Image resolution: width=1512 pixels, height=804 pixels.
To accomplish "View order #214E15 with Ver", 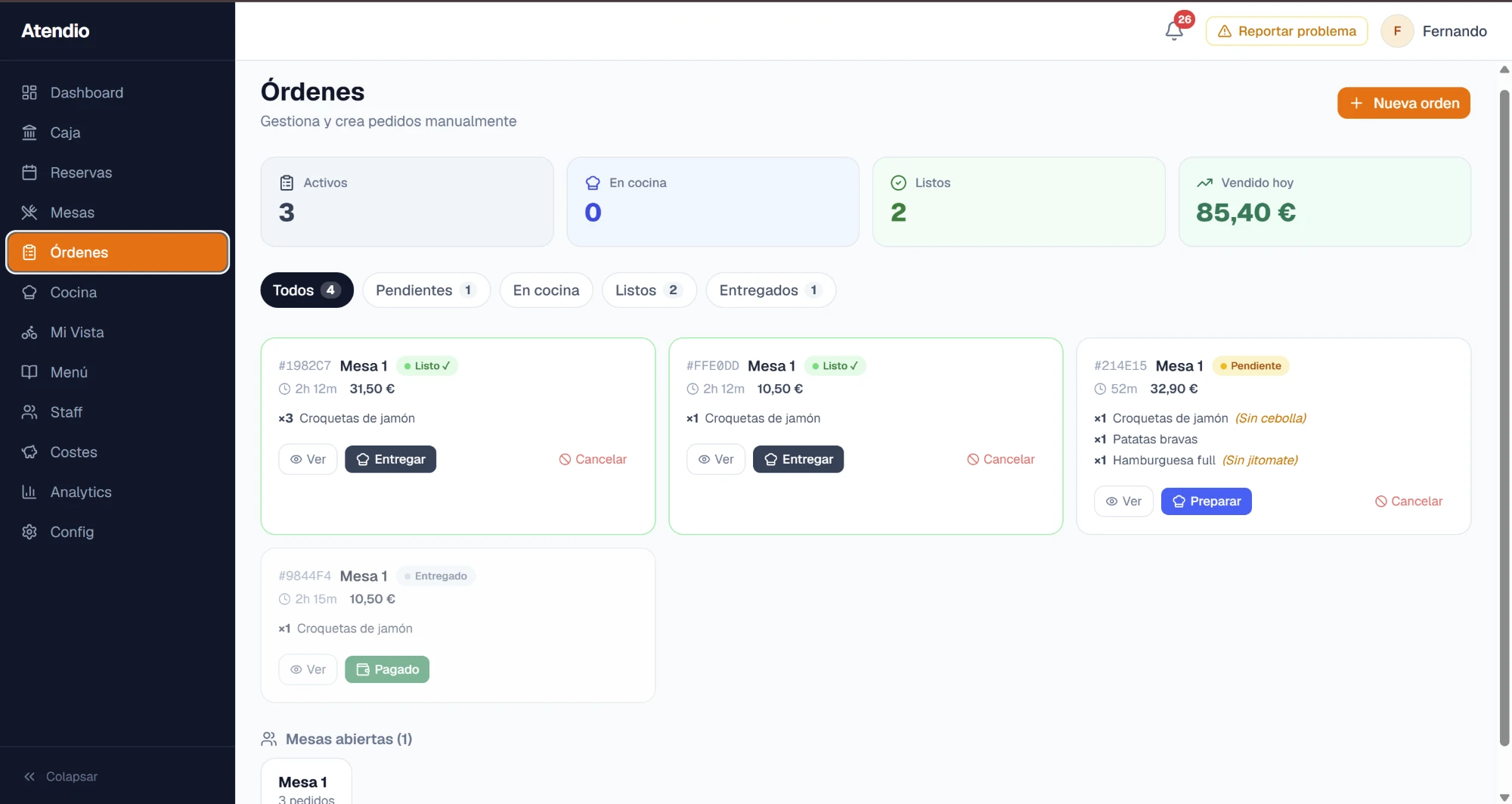I will pyautogui.click(x=1123, y=501).
